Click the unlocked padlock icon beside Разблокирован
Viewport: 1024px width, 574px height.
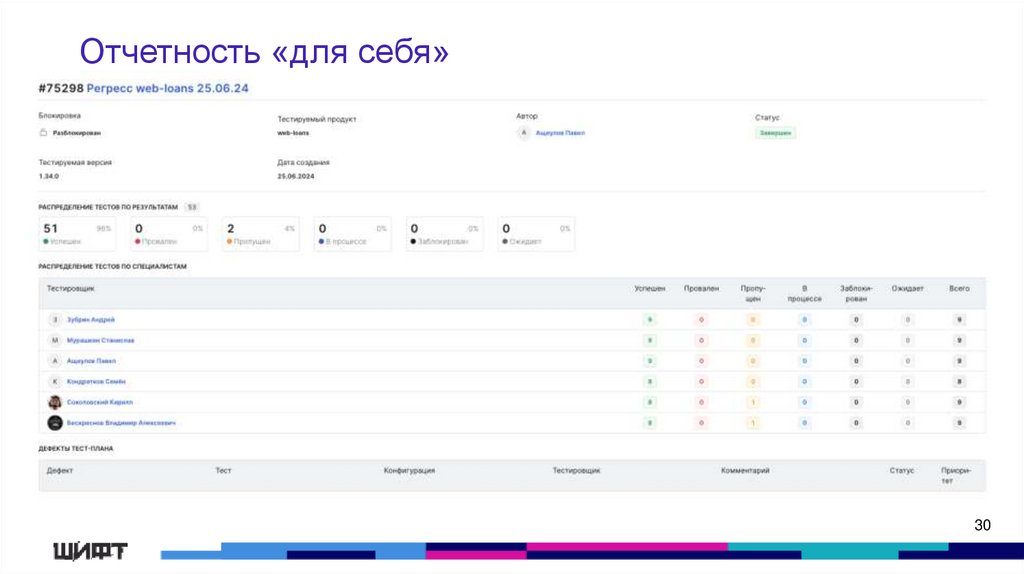(43, 133)
